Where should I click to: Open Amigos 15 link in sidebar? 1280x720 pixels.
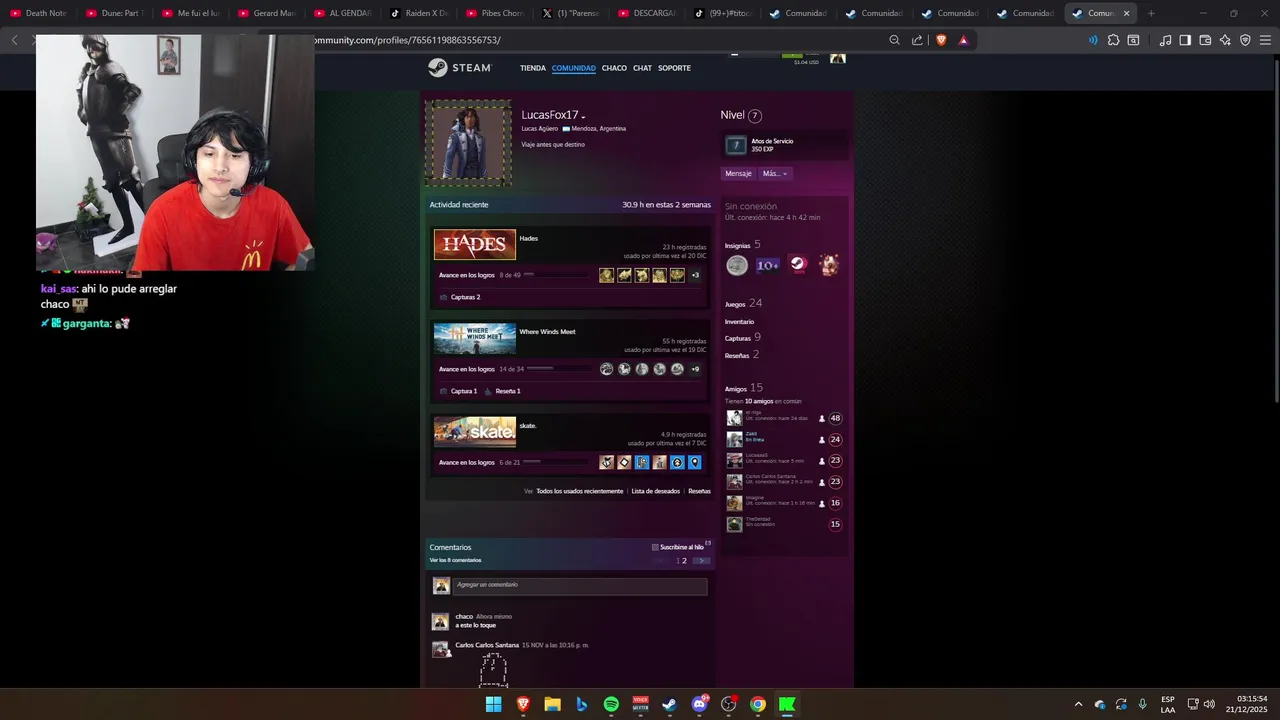pos(744,388)
